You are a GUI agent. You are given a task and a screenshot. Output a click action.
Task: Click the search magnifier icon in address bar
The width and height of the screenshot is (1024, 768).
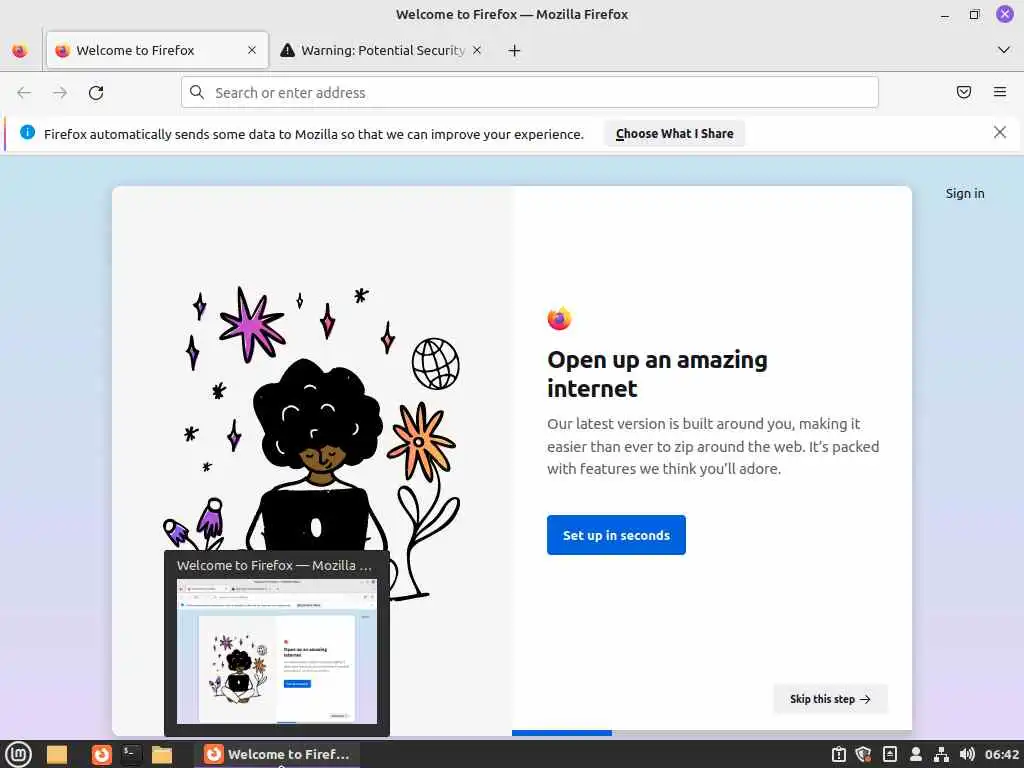197,92
